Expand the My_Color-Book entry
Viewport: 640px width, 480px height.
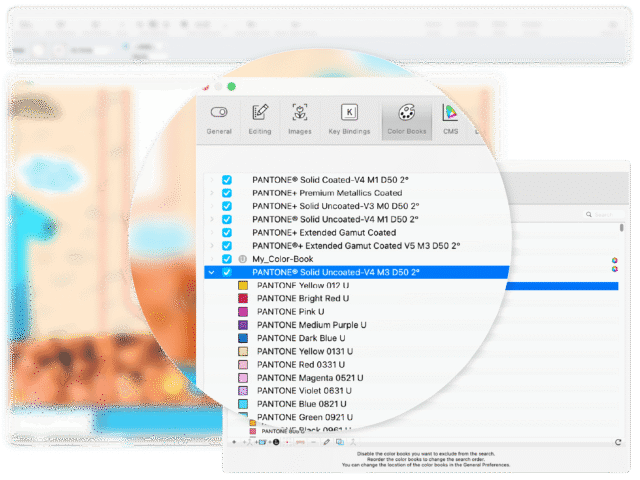[212, 259]
